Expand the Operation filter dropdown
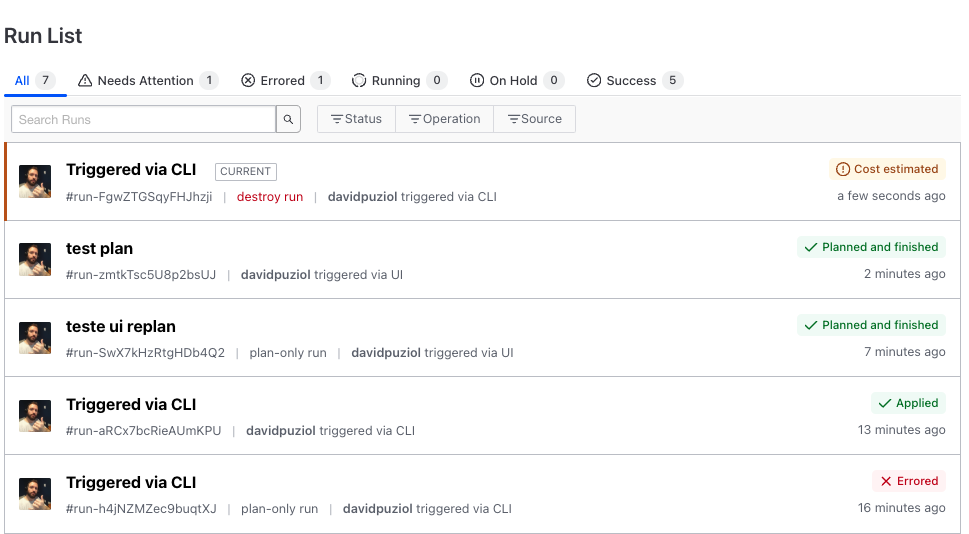Screen dimensions: 969x534 pos(444,119)
